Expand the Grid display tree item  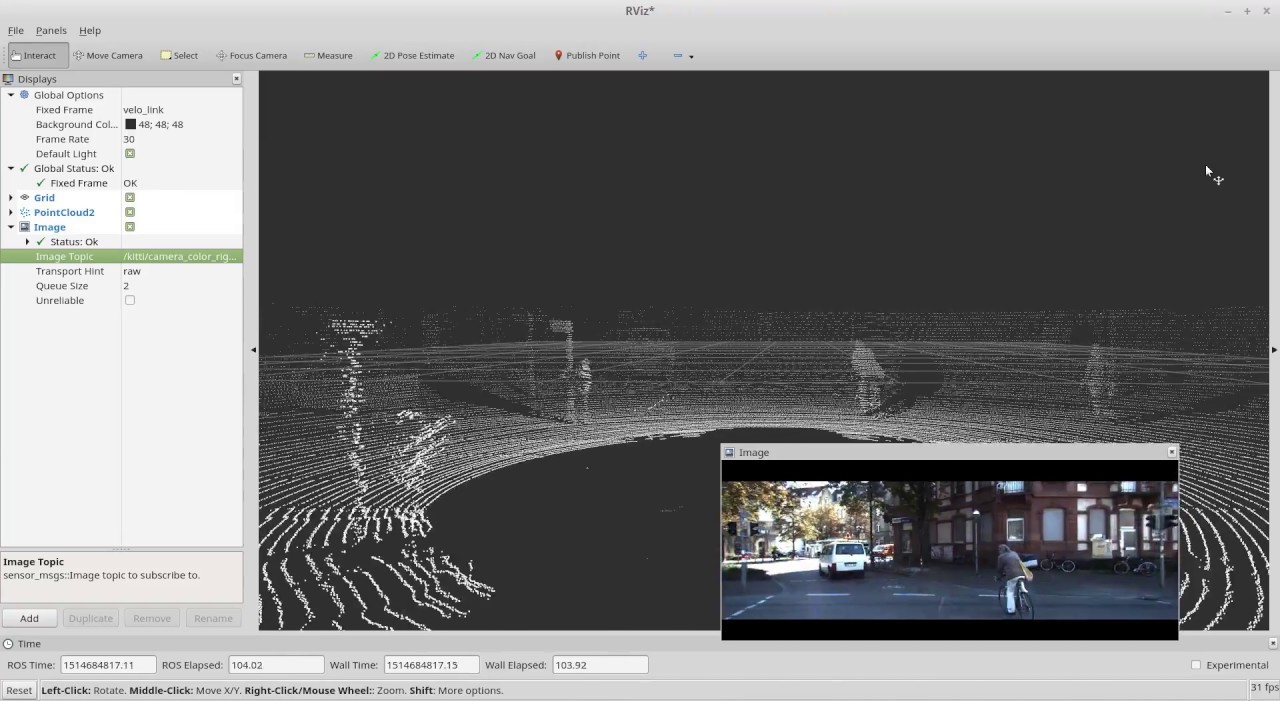coord(11,198)
